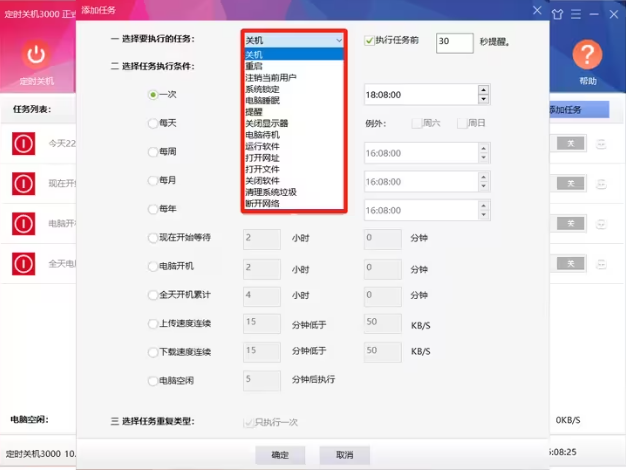
Task: Choose 打开网址 from the dropdown list
Action: coord(294,158)
